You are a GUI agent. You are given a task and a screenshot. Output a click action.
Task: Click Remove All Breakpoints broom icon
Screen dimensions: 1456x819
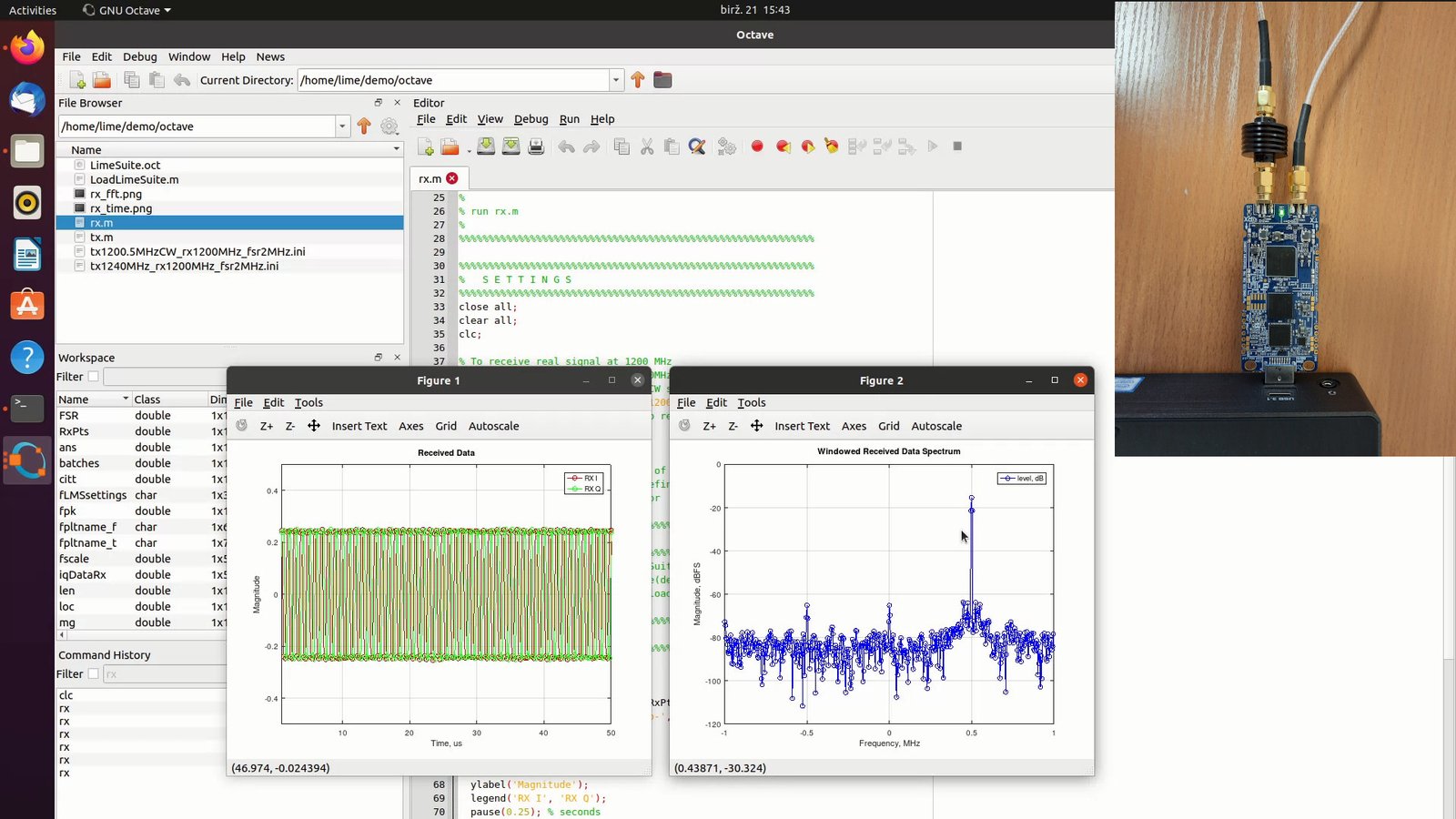coord(831,147)
